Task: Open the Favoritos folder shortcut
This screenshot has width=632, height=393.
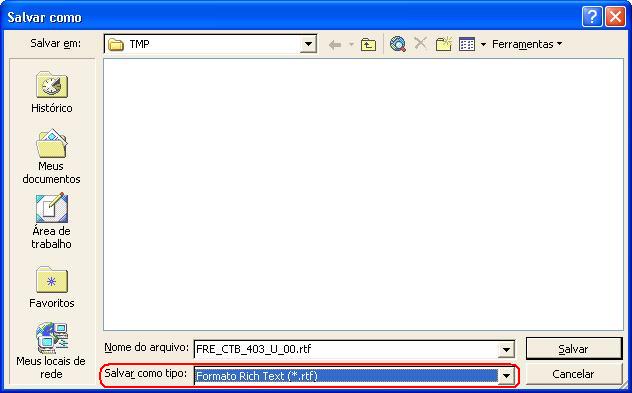Action: coord(52,287)
